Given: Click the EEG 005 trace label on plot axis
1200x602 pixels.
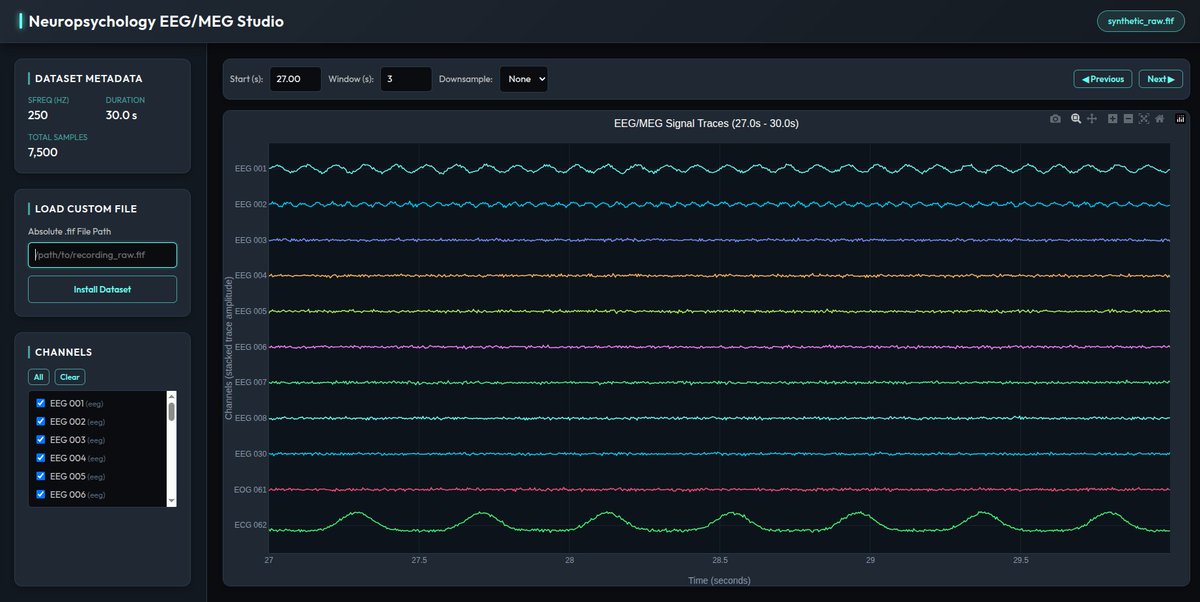Looking at the screenshot, I should pyautogui.click(x=250, y=311).
